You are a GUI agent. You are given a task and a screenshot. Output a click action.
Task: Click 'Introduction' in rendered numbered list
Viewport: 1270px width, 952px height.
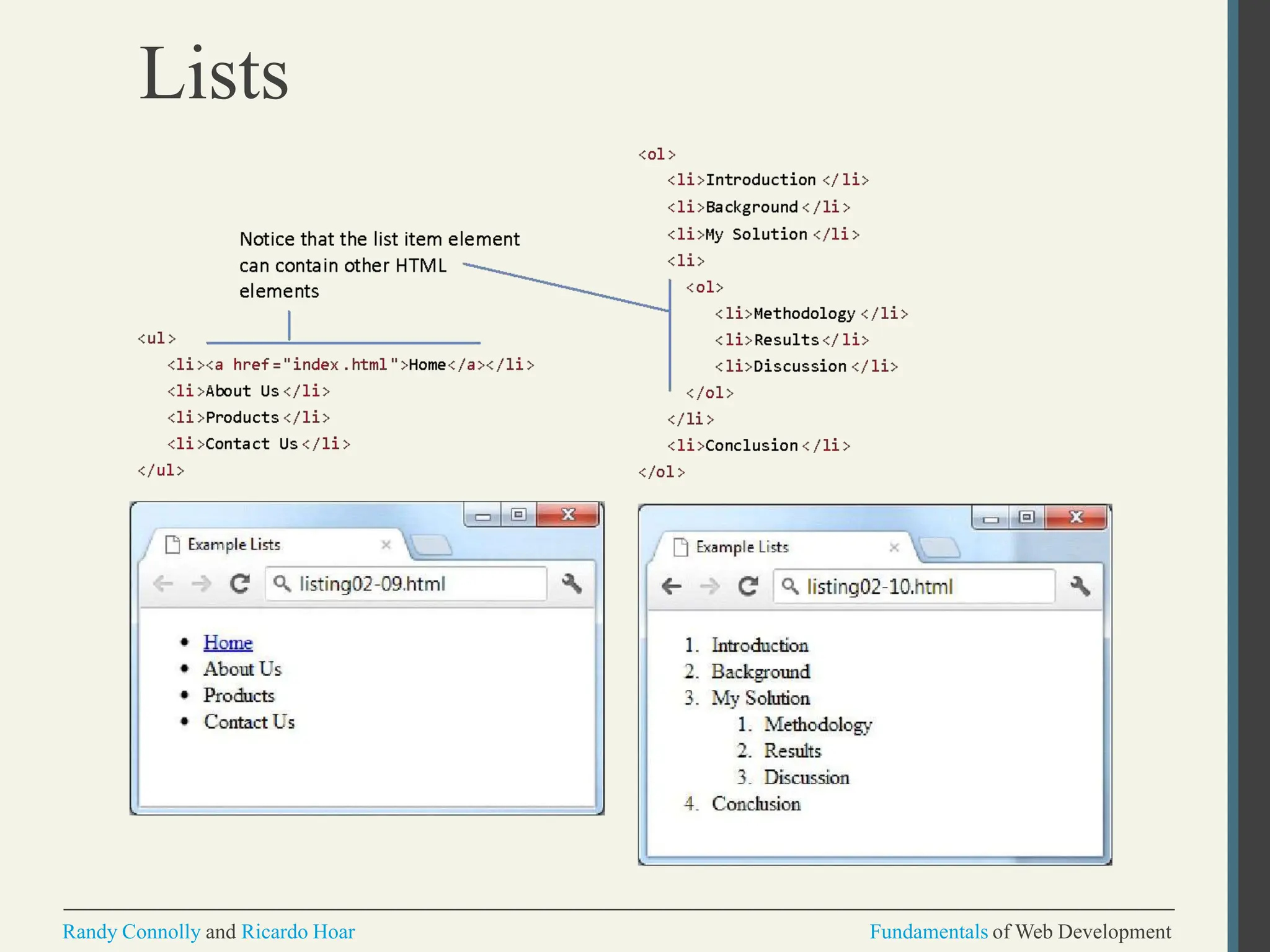click(x=760, y=645)
